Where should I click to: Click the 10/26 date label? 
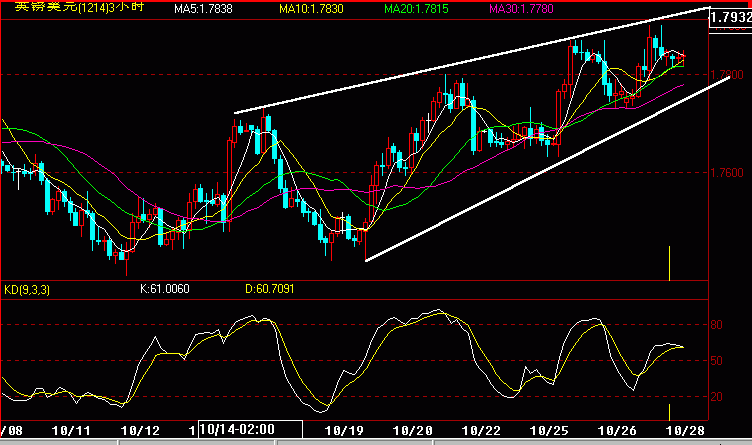point(617,431)
